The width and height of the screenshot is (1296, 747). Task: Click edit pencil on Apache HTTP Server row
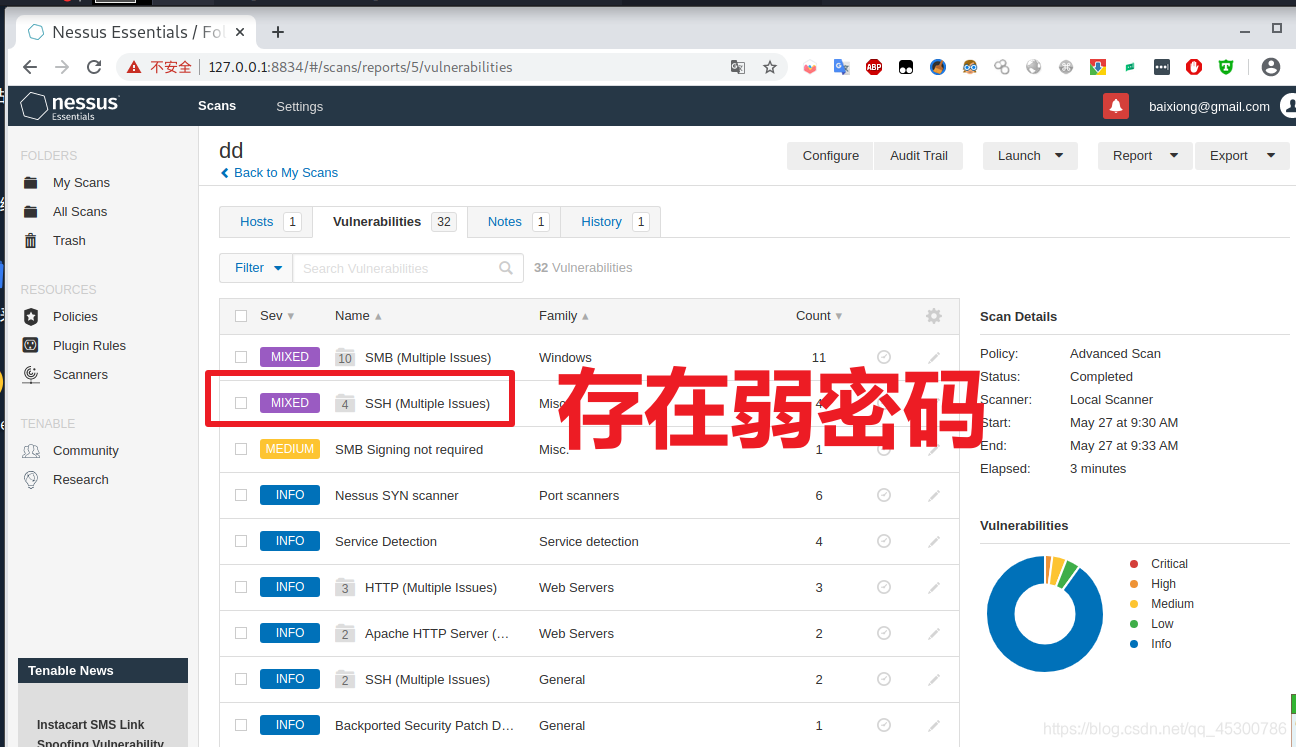pyautogui.click(x=934, y=633)
